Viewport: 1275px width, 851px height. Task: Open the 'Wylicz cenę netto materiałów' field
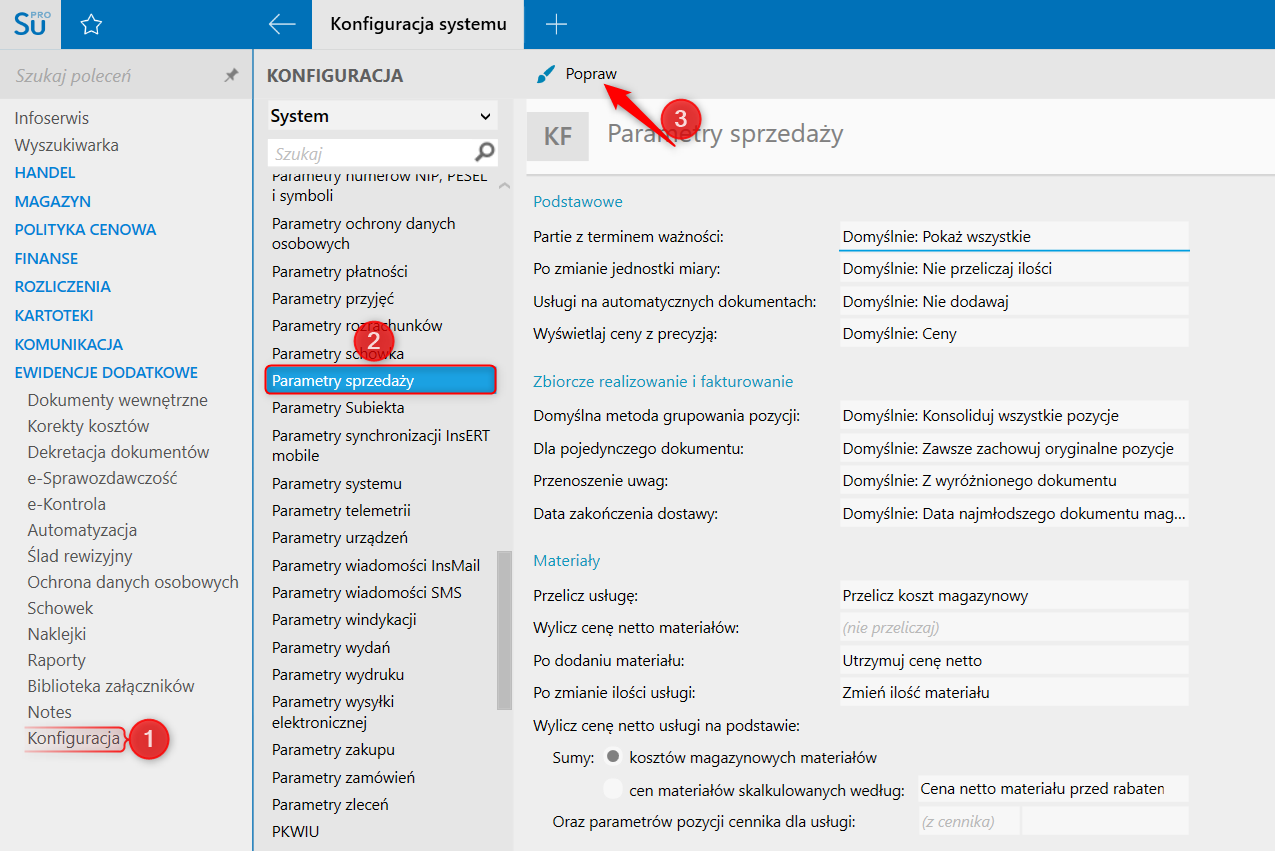coord(1014,628)
